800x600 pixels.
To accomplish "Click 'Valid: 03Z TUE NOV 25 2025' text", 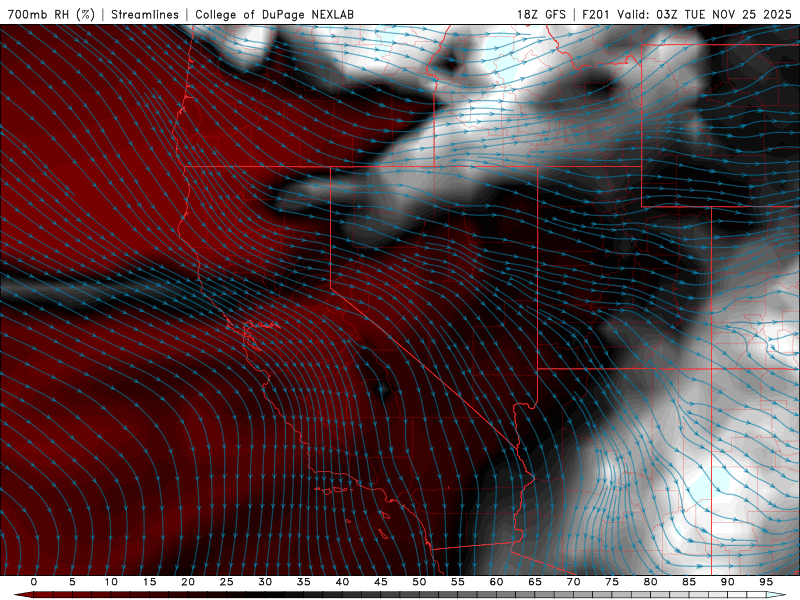I will [705, 14].
